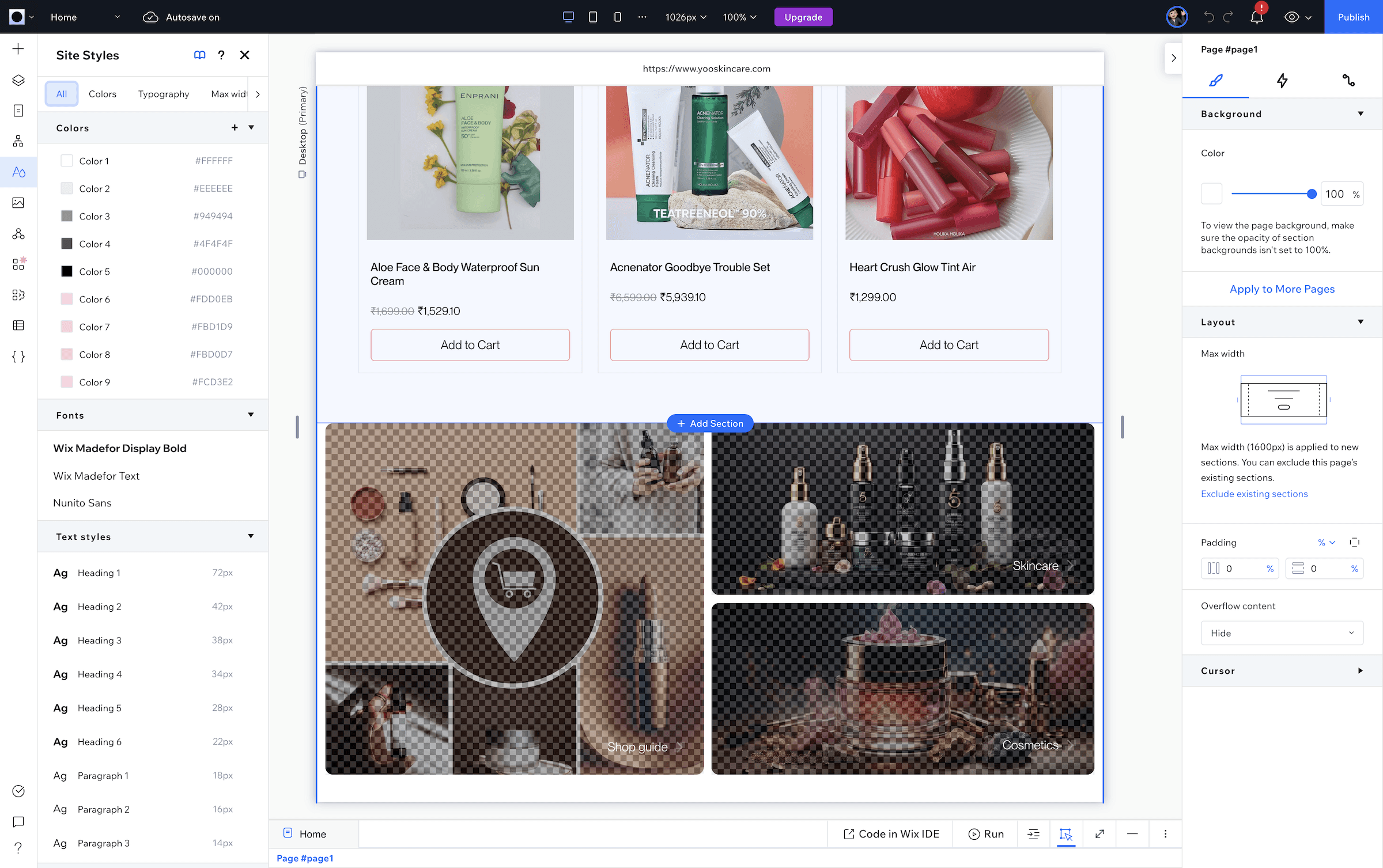Collapse the Fonts section
The height and width of the screenshot is (868, 1383).
[x=251, y=415]
